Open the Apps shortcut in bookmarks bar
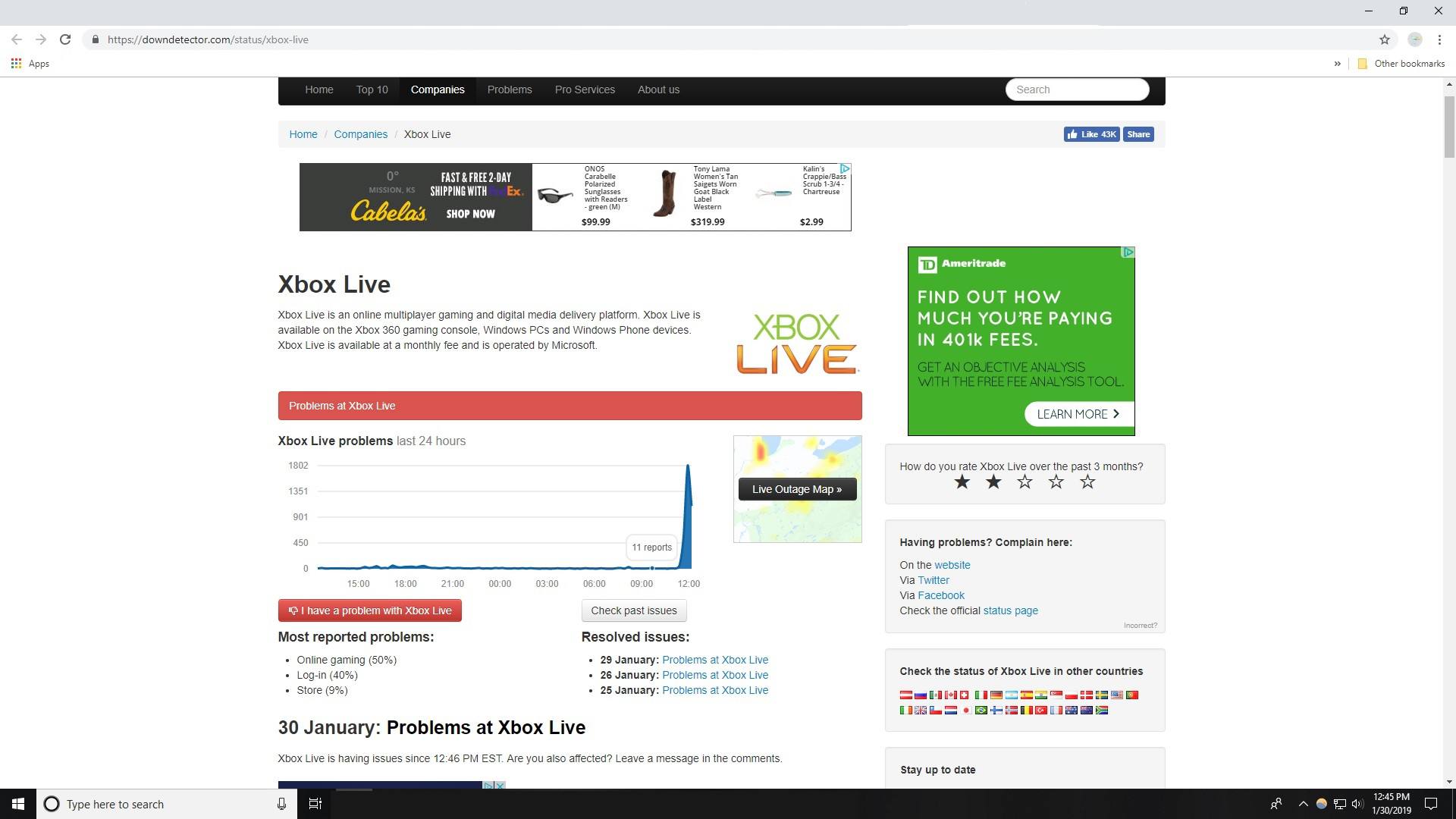The width and height of the screenshot is (1456, 819). pyautogui.click(x=30, y=64)
